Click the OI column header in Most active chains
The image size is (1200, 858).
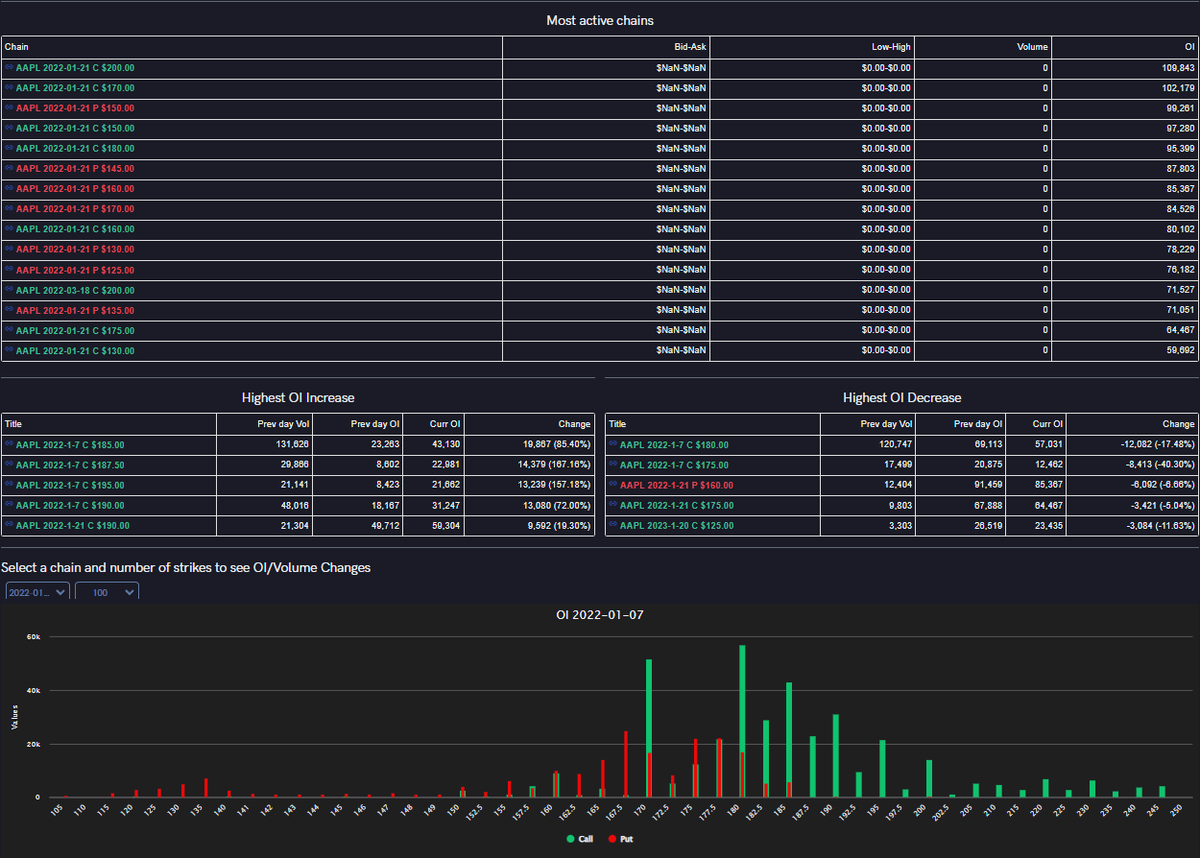tap(1125, 47)
